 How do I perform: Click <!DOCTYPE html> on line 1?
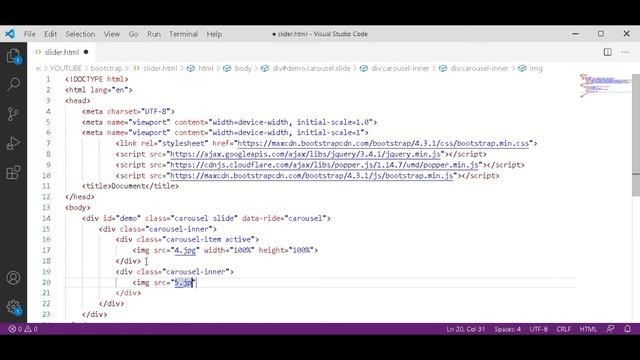(97, 79)
